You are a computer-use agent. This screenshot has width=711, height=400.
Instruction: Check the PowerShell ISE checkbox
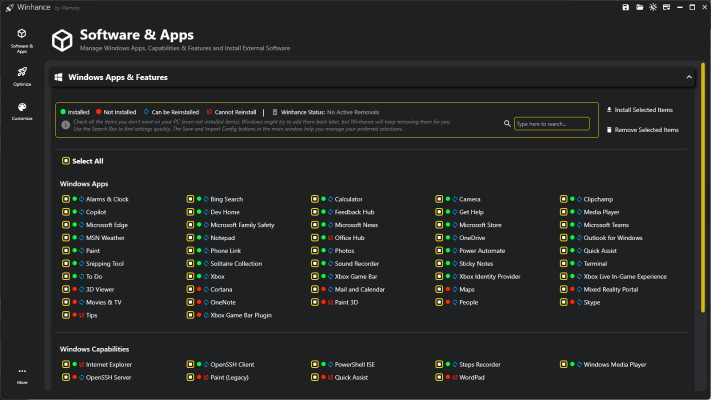(315, 364)
